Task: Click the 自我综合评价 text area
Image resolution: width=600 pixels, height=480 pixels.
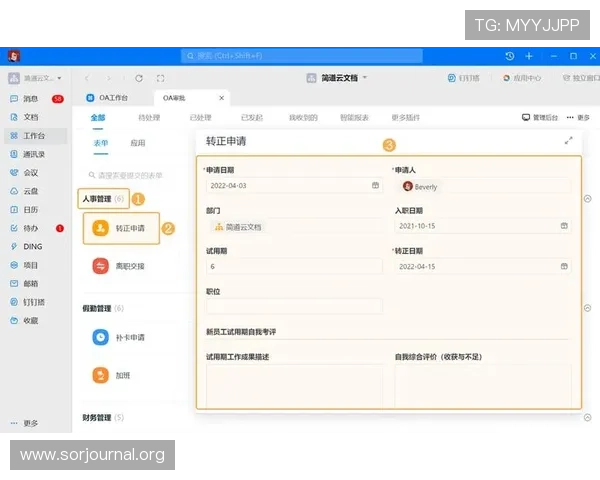Action: pyautogui.click(x=483, y=386)
